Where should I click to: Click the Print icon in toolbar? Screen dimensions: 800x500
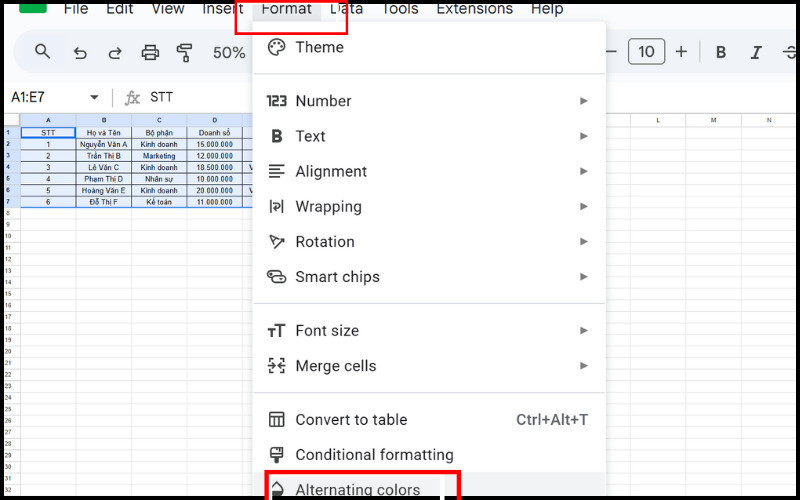pyautogui.click(x=150, y=53)
